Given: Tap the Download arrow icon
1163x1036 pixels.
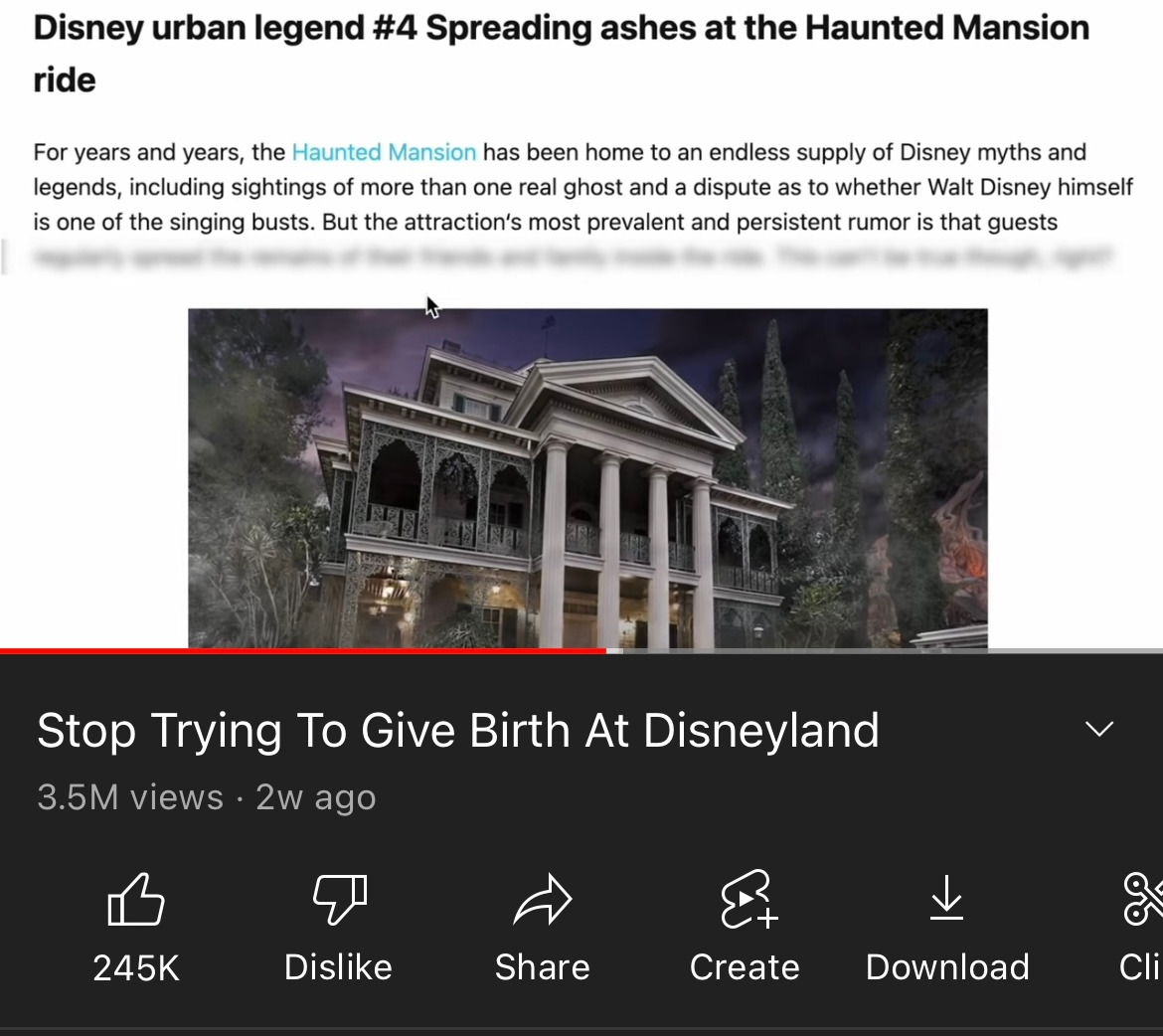Looking at the screenshot, I should coord(947,897).
